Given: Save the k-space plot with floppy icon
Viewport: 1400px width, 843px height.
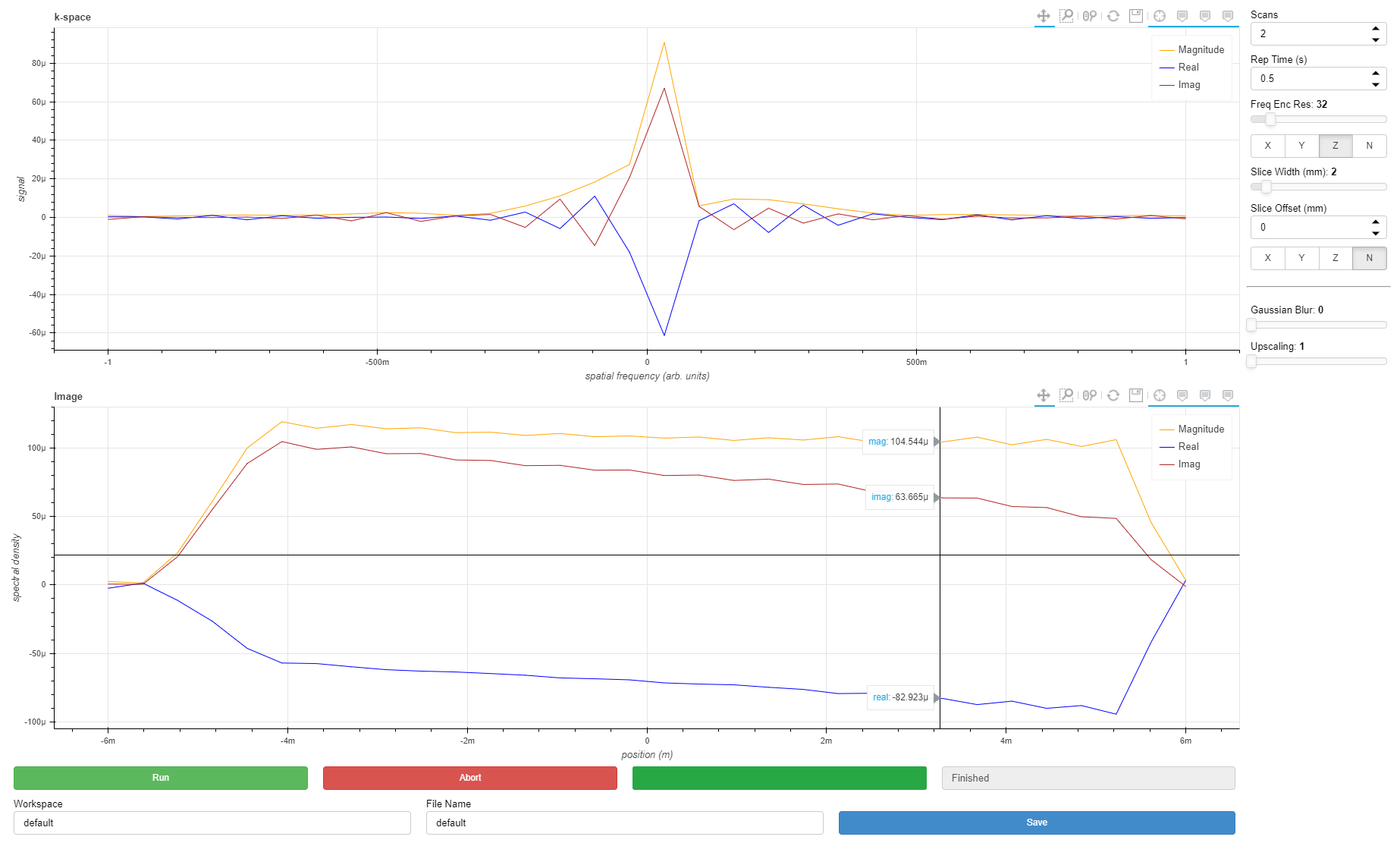Looking at the screenshot, I should (1136, 16).
